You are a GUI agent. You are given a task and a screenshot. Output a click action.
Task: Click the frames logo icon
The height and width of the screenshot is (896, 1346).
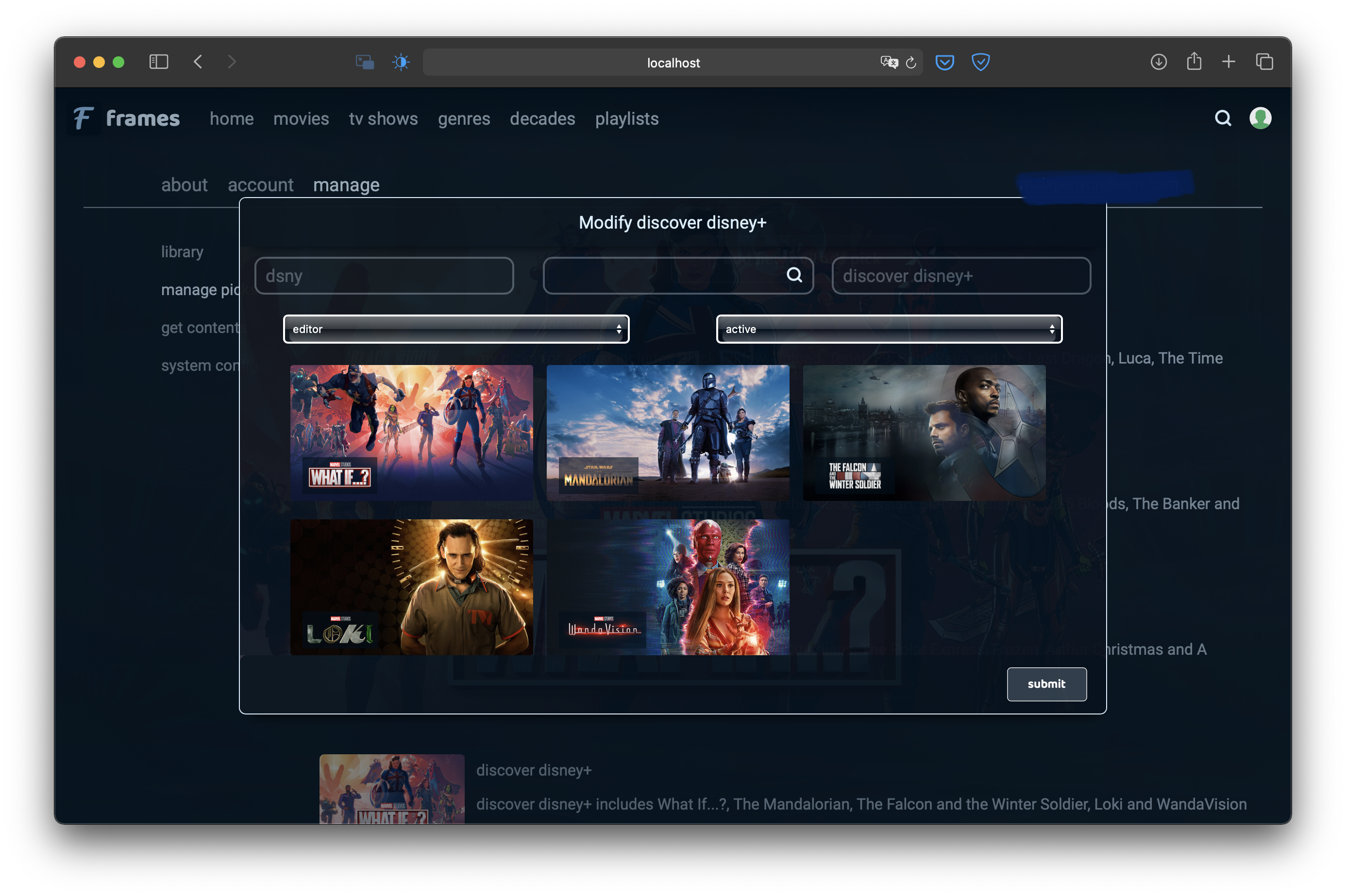coord(84,119)
